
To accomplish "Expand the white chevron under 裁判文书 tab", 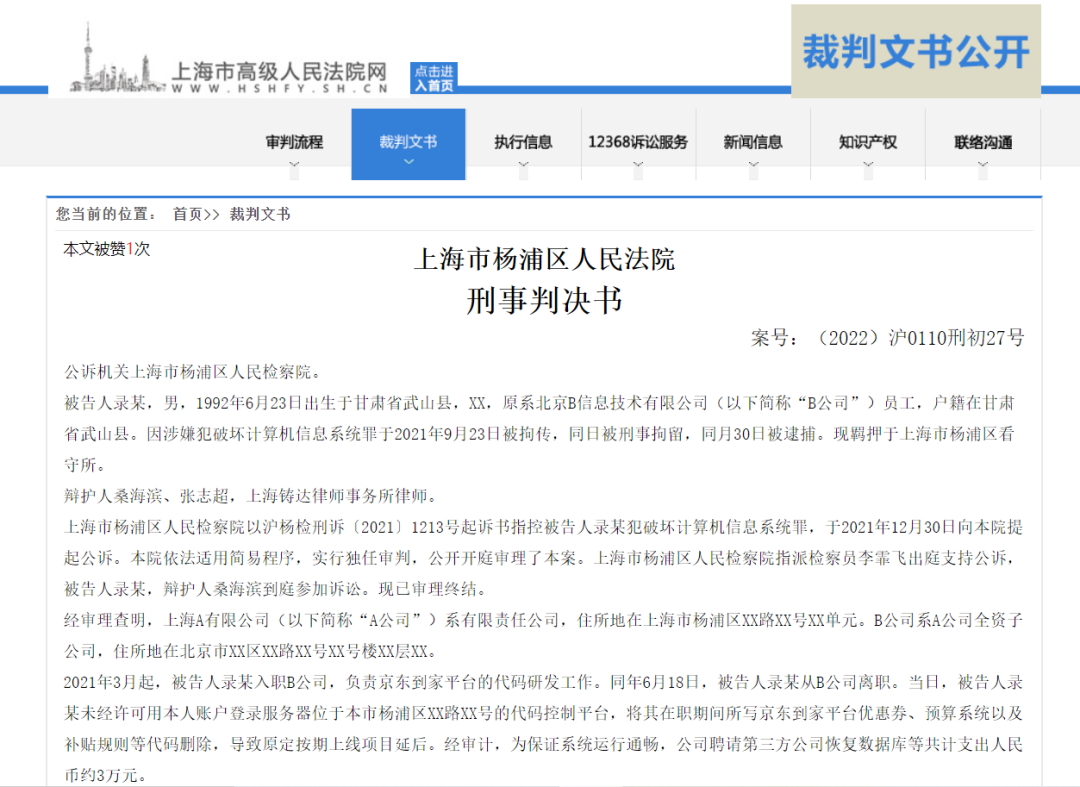I will point(408,162).
